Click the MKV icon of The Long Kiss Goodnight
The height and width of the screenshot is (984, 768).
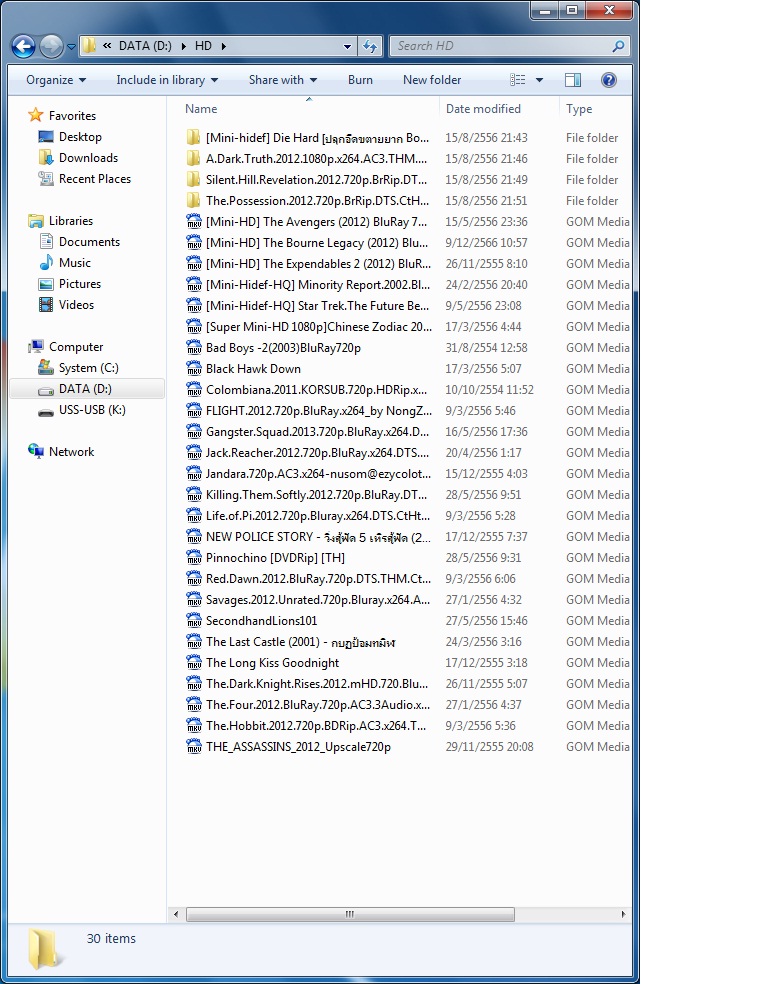pos(194,663)
